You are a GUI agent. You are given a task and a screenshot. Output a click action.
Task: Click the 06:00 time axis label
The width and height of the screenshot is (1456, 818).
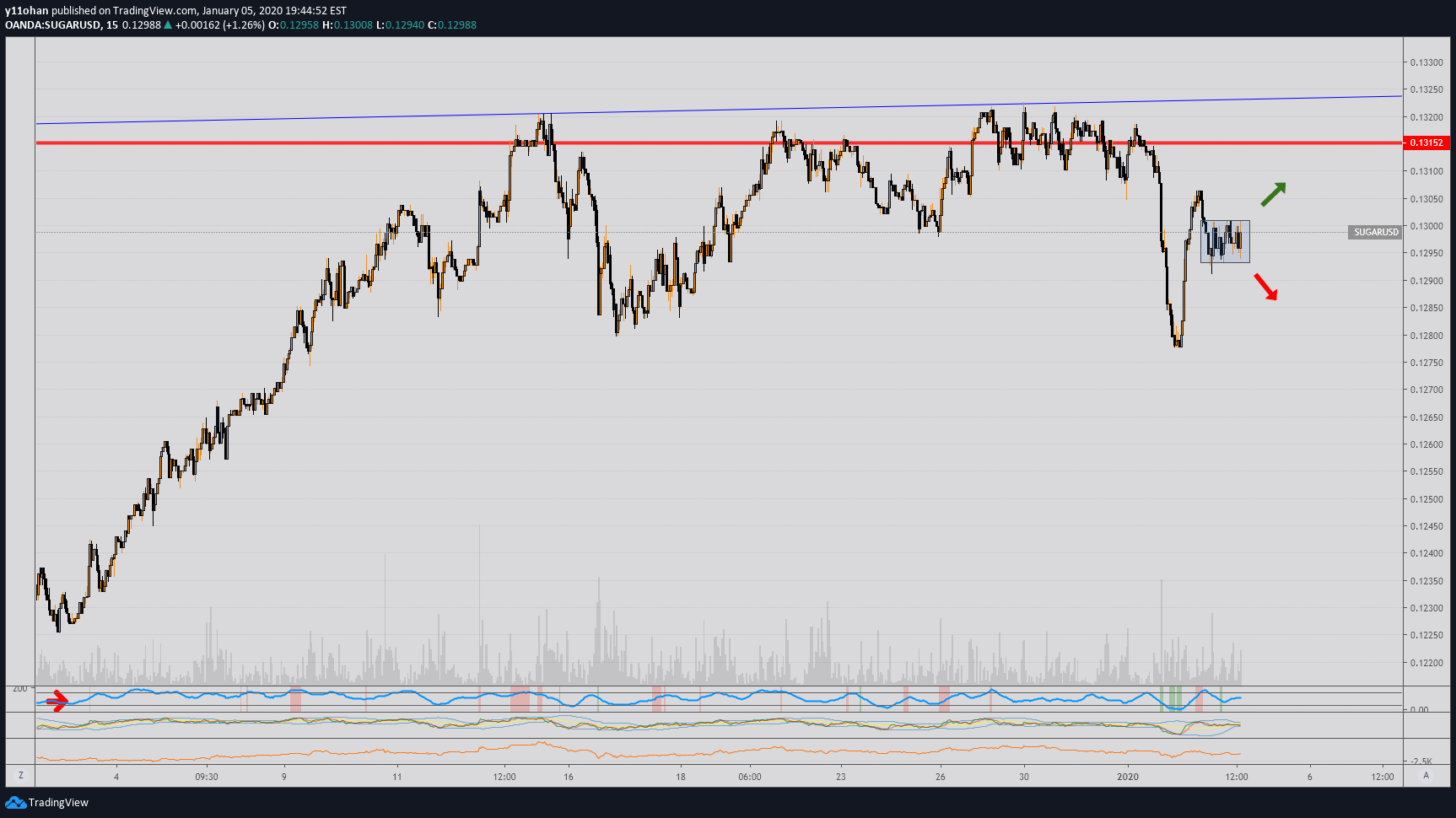click(749, 777)
